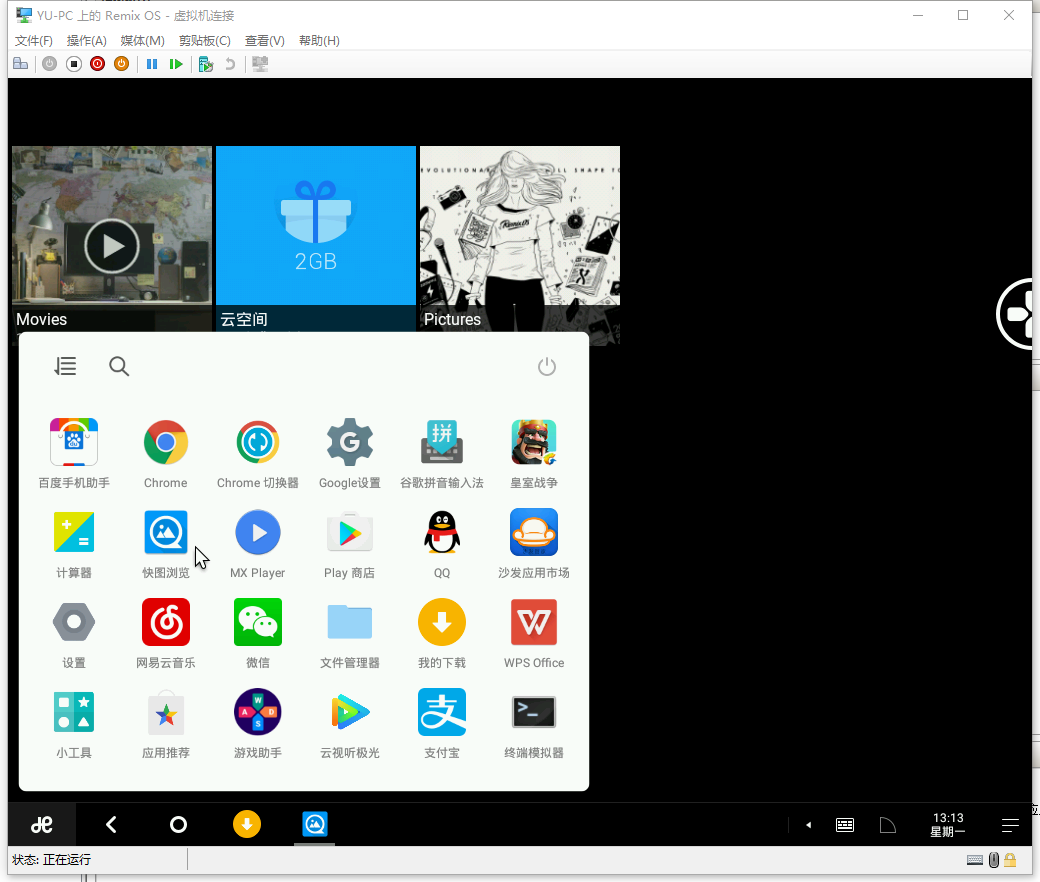Toggle app sort order list icon
The height and width of the screenshot is (882, 1040).
pos(65,367)
